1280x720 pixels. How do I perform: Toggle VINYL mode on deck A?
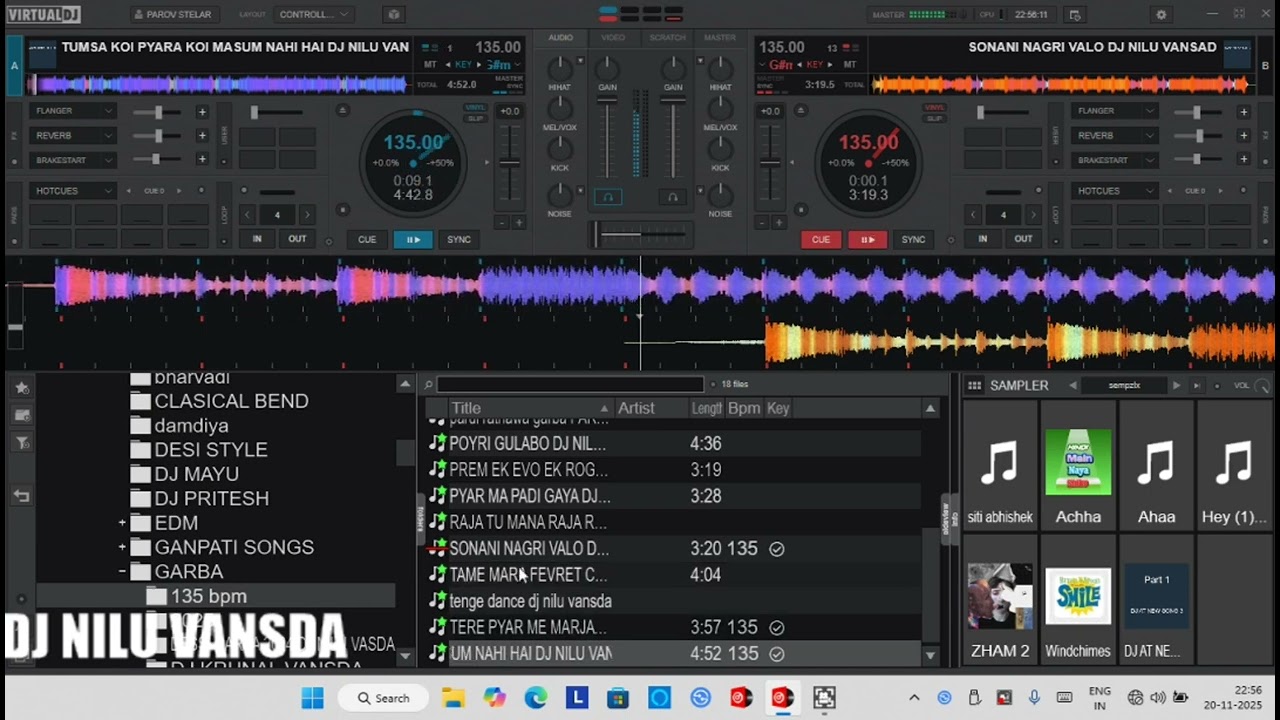(474, 107)
